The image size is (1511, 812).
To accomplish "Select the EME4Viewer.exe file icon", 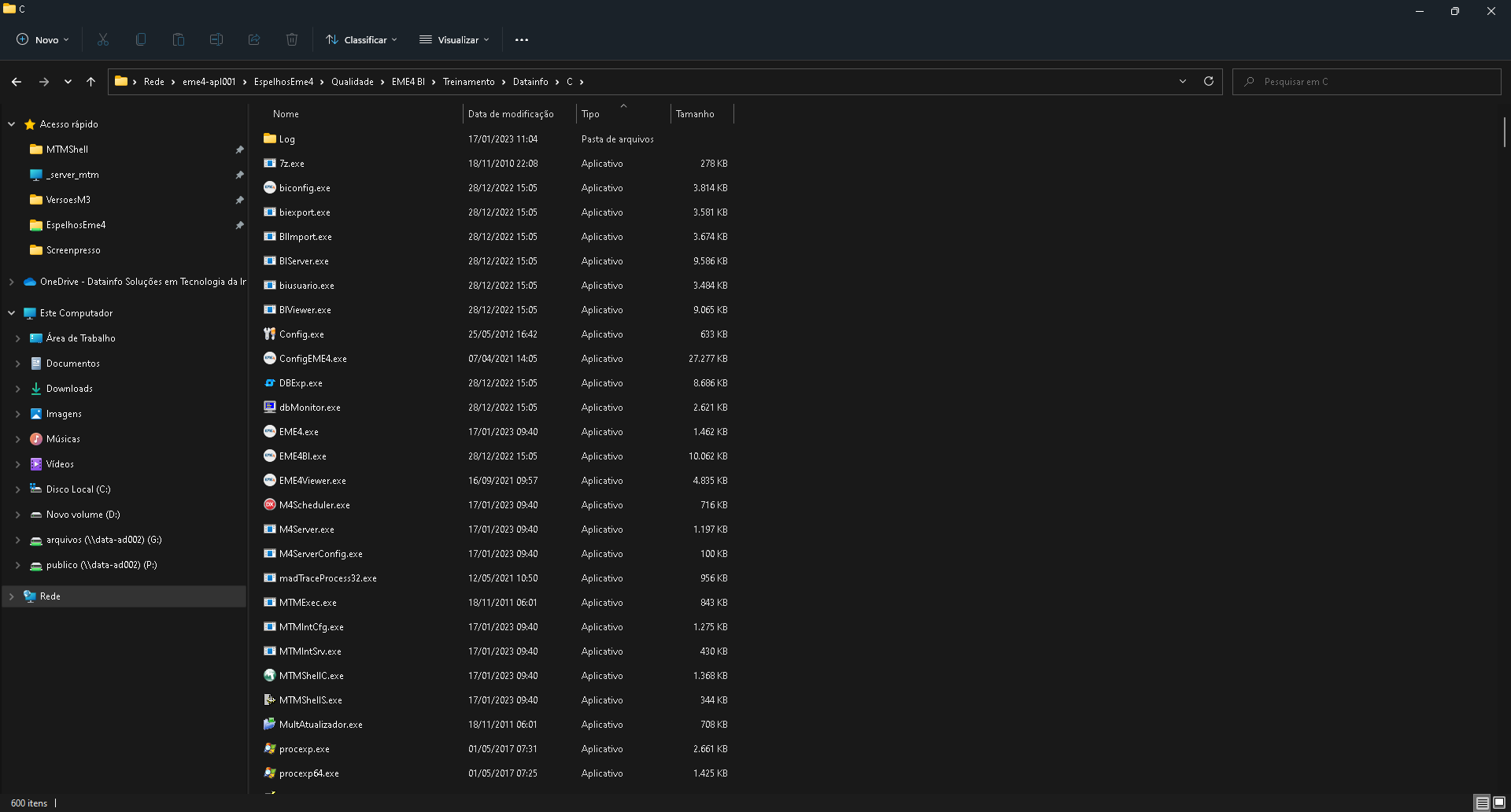I will [x=270, y=480].
